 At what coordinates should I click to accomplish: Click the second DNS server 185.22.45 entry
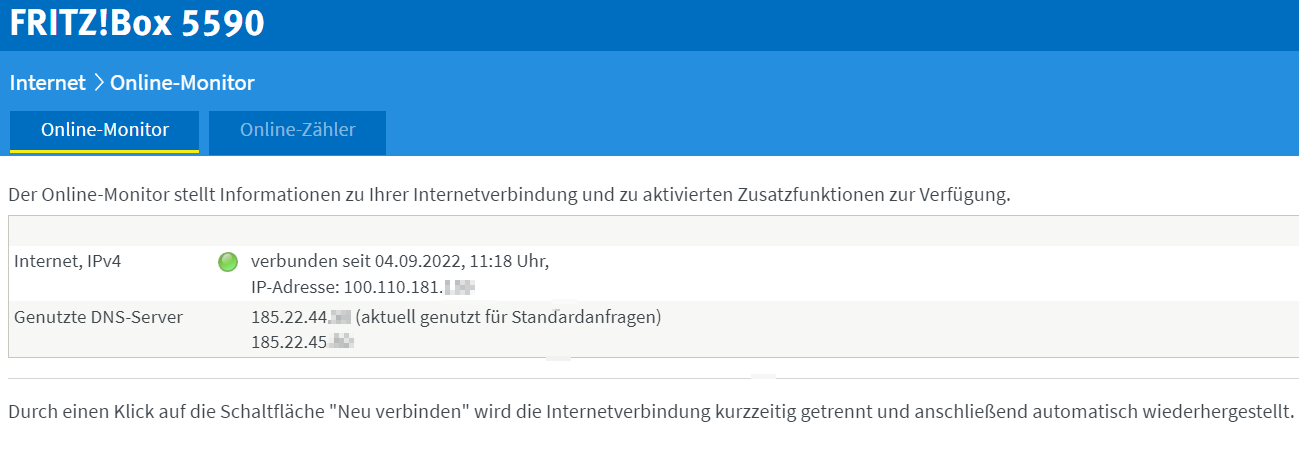coord(303,342)
